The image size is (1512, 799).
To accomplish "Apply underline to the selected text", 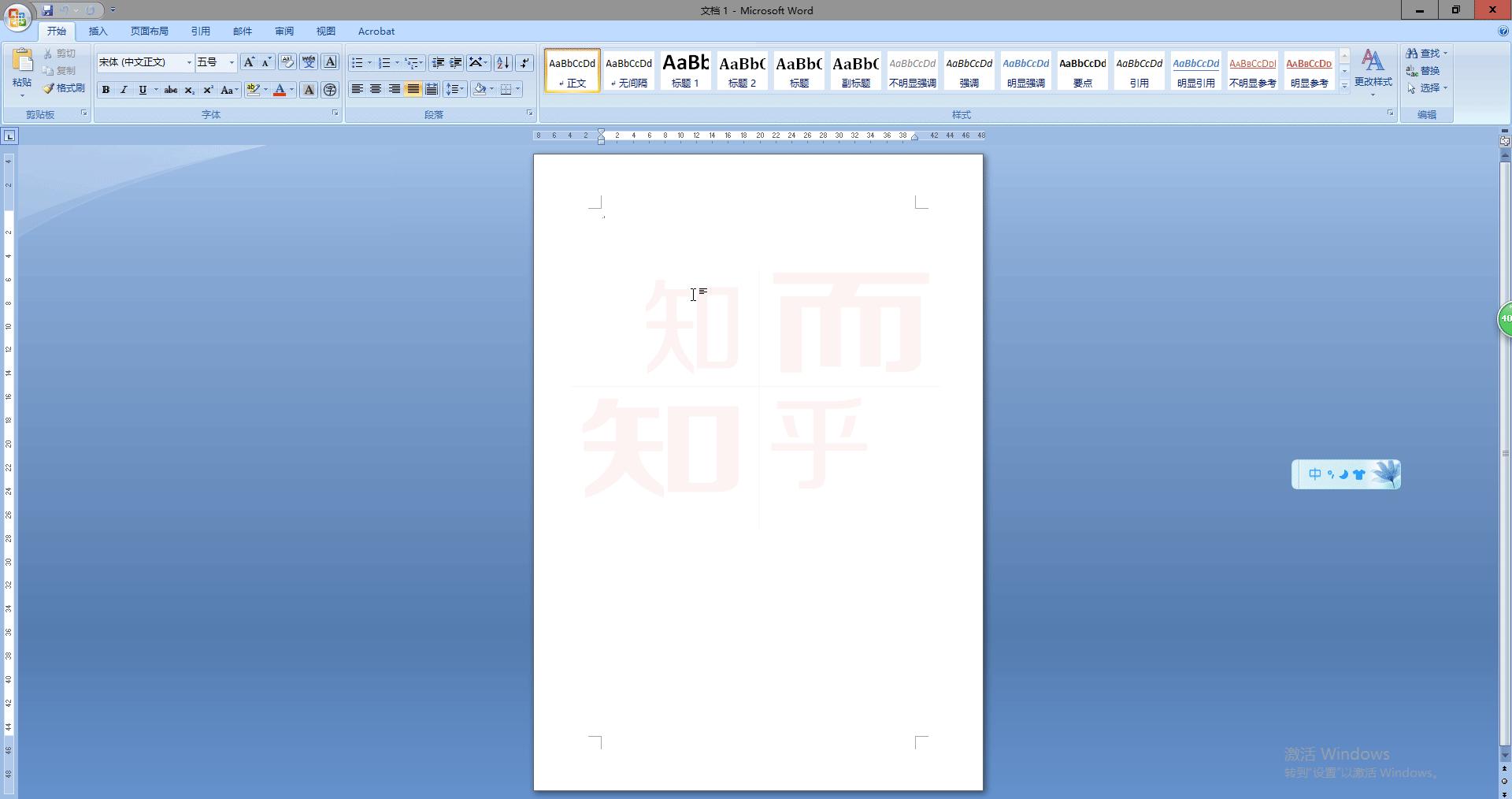I will point(143,90).
